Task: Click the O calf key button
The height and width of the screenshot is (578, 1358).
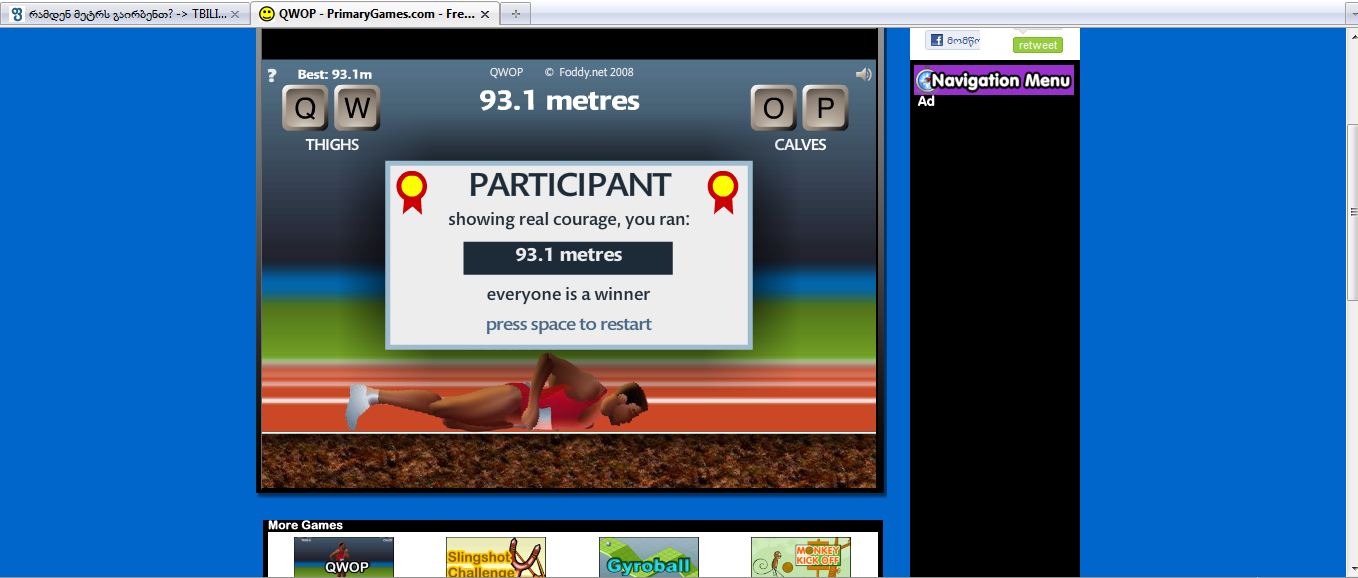Action: tap(774, 108)
